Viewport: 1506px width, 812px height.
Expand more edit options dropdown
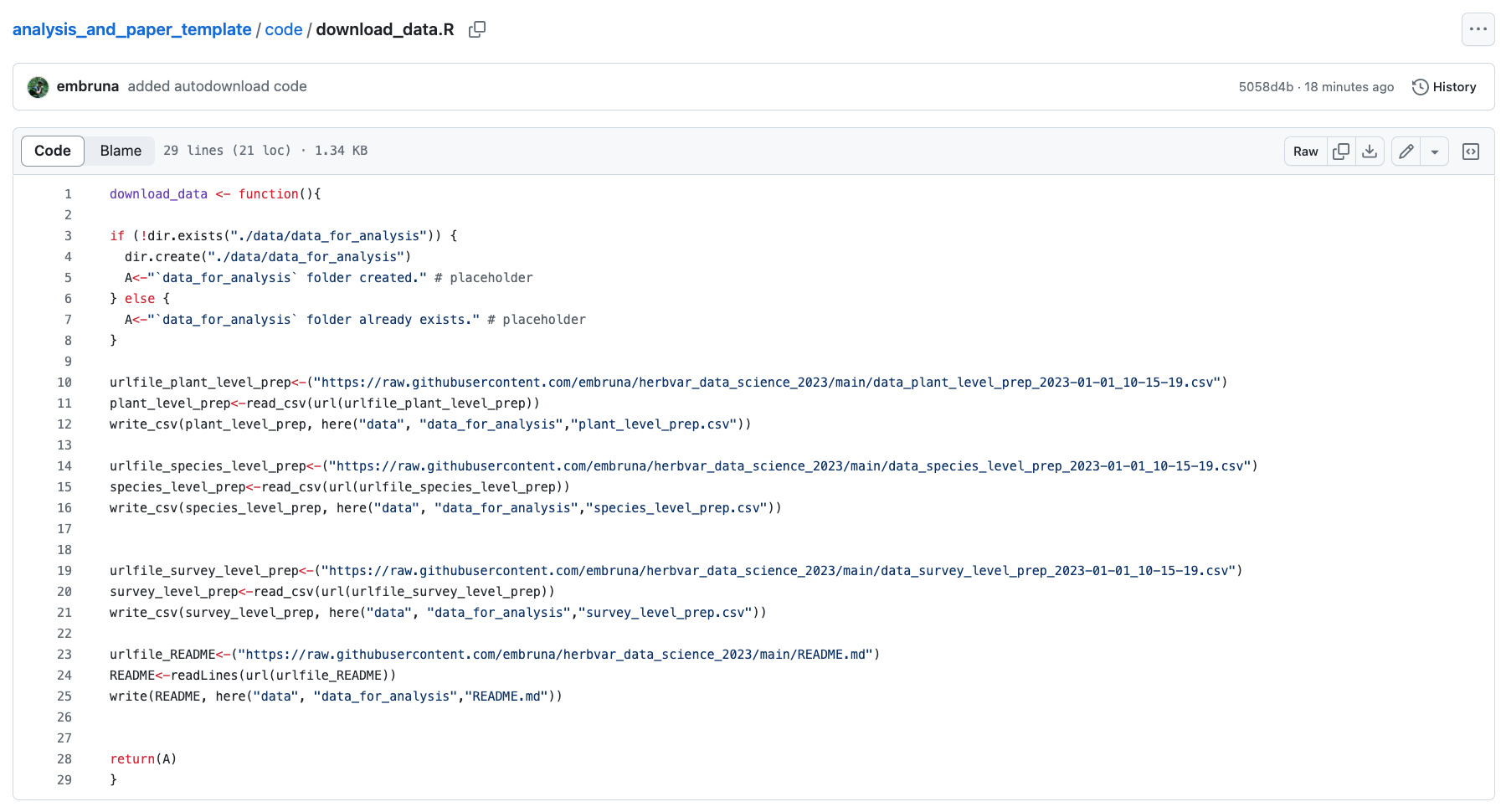click(1435, 152)
